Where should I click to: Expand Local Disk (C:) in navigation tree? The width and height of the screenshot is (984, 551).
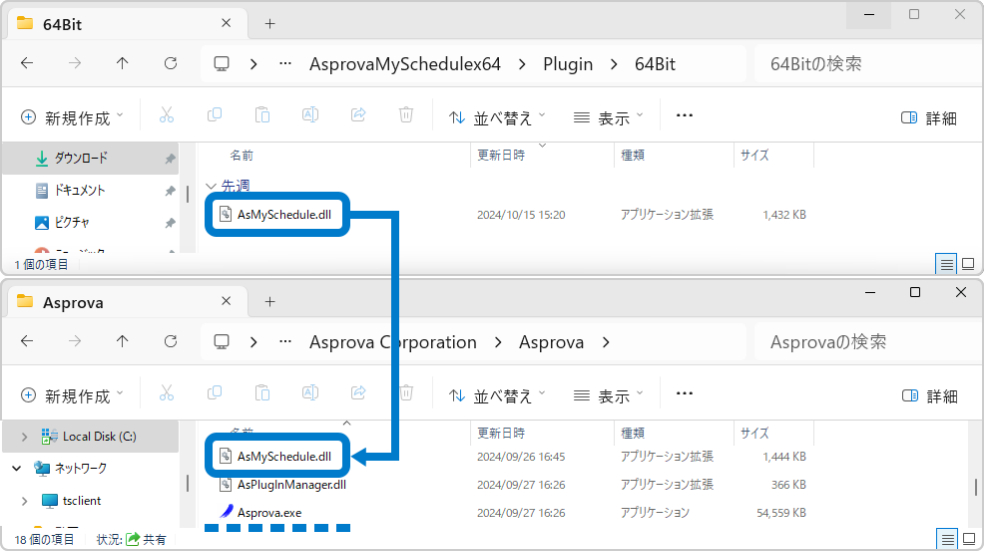pos(24,436)
